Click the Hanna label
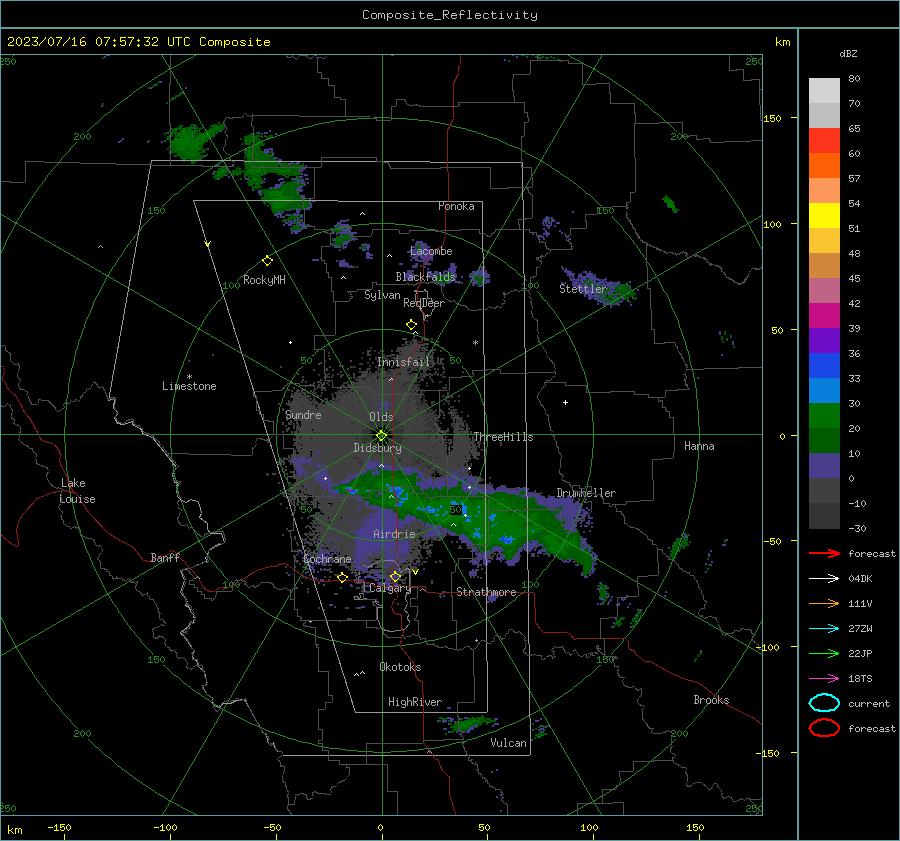 tap(699, 445)
